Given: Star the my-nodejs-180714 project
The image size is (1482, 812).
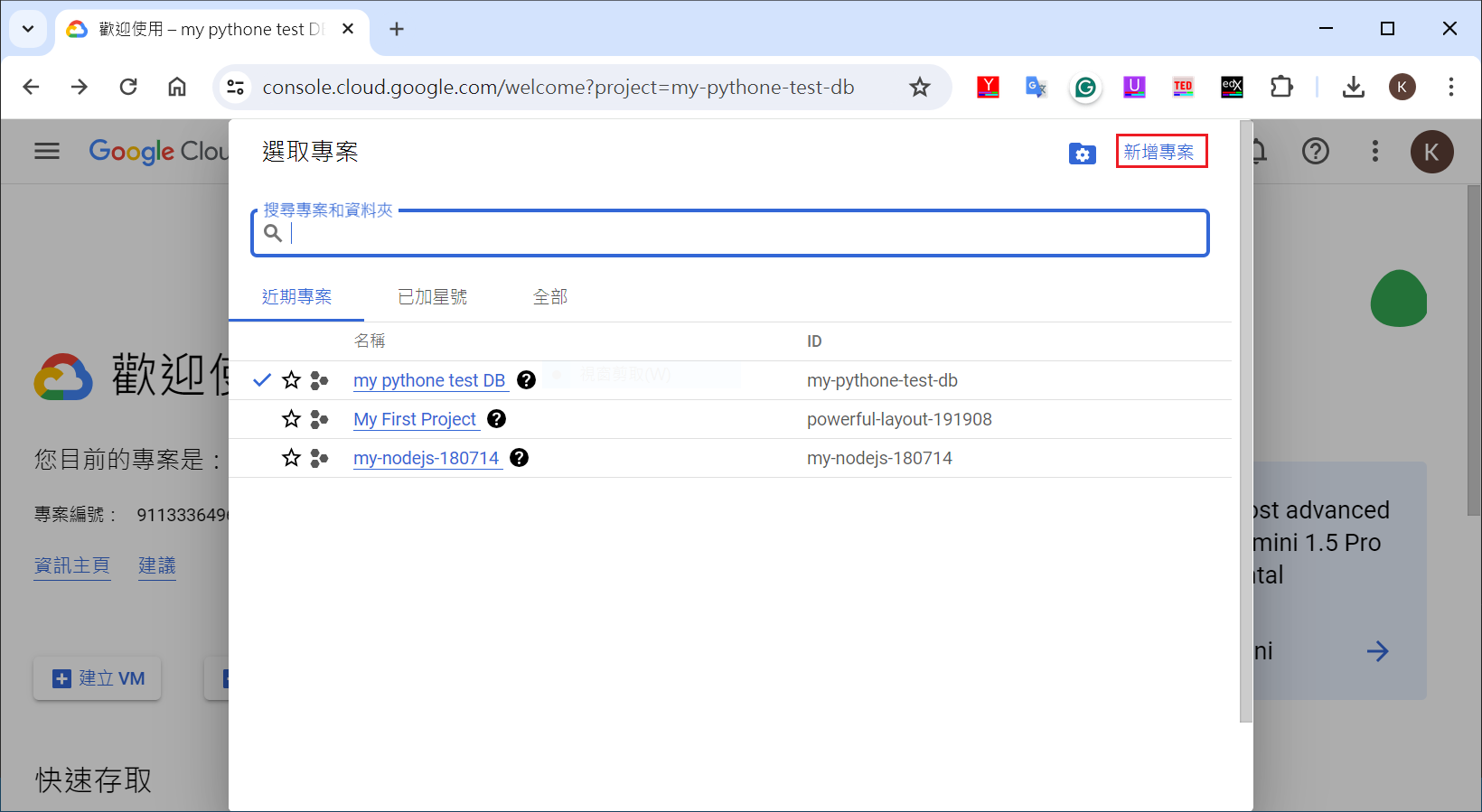Looking at the screenshot, I should pos(291,458).
